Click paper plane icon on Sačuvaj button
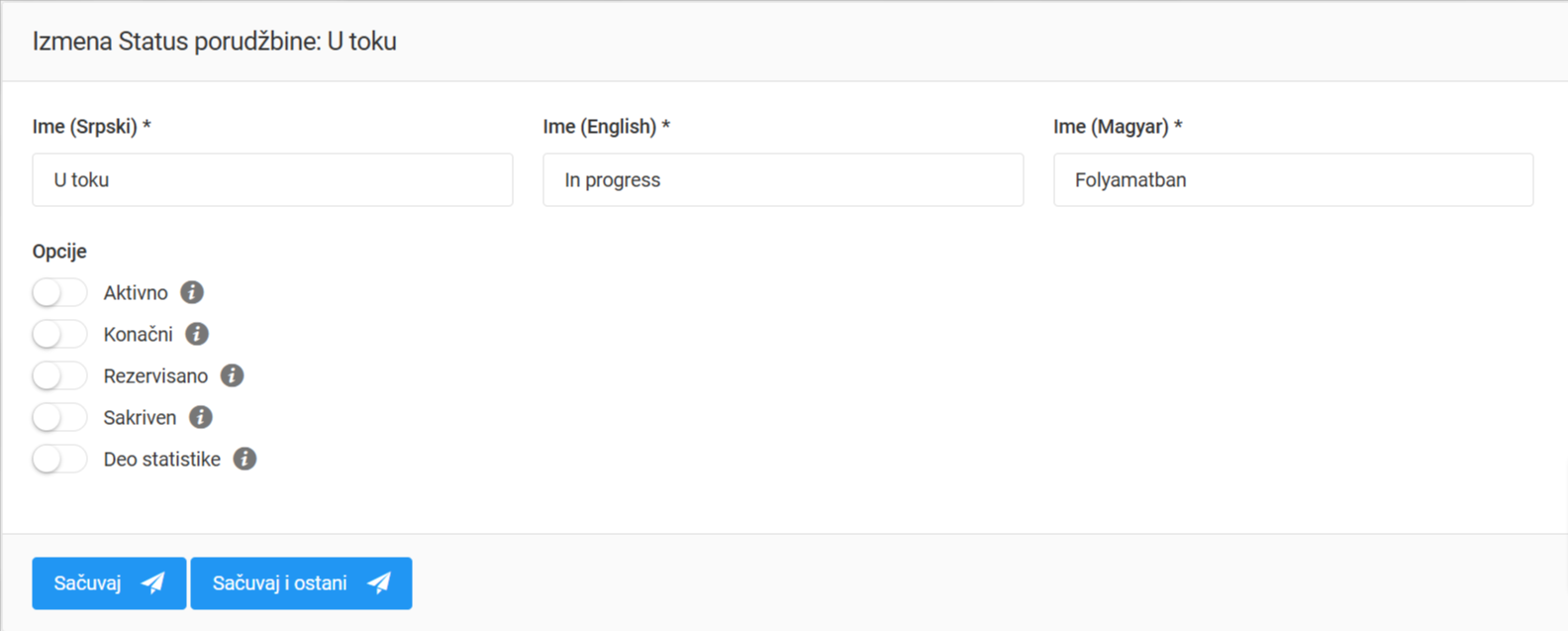The height and width of the screenshot is (631, 1568). 152,583
